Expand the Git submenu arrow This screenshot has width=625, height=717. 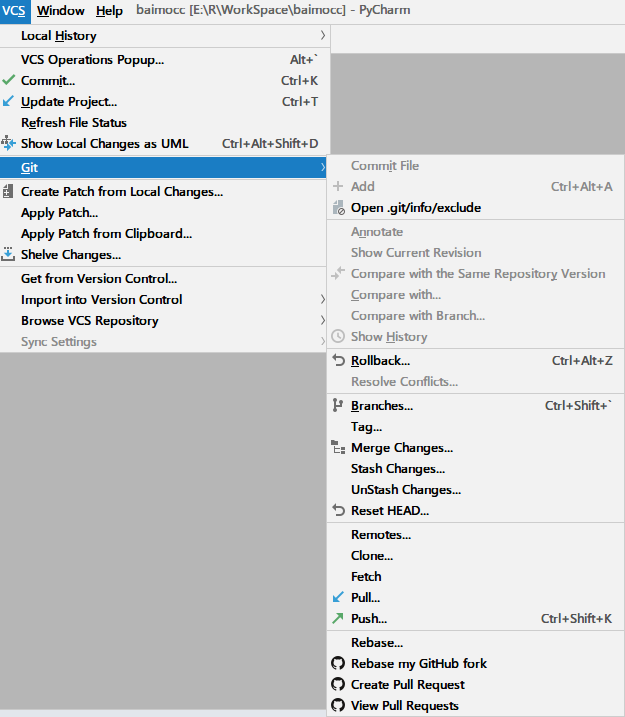pos(322,167)
